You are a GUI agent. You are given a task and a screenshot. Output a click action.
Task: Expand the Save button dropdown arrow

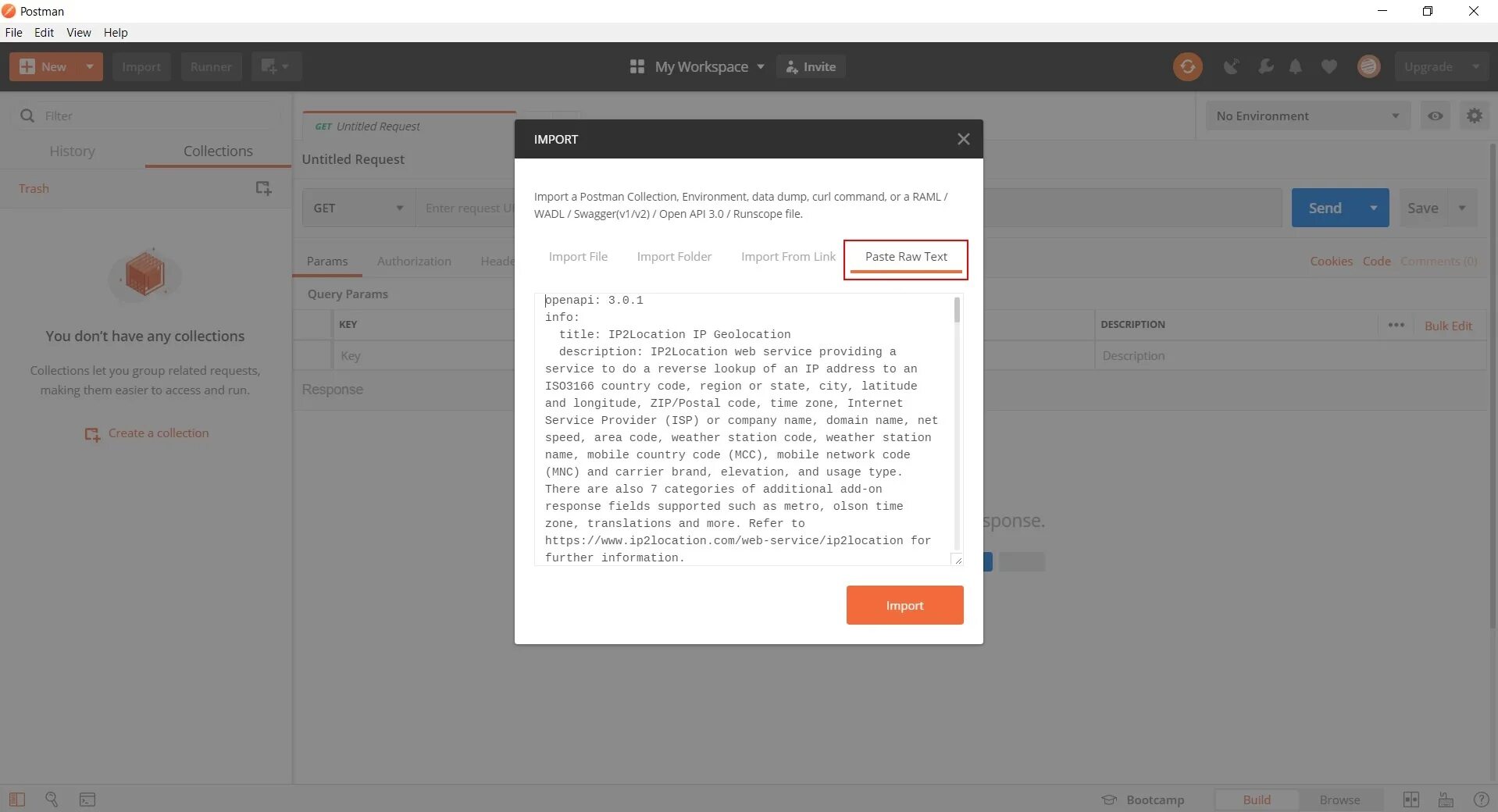click(x=1461, y=208)
